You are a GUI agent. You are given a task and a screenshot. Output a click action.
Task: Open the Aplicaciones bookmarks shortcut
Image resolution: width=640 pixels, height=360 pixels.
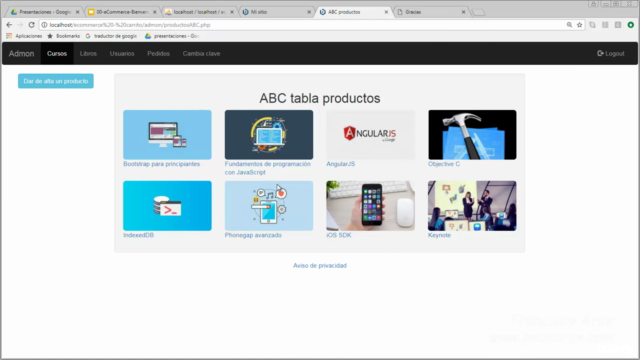tap(24, 36)
